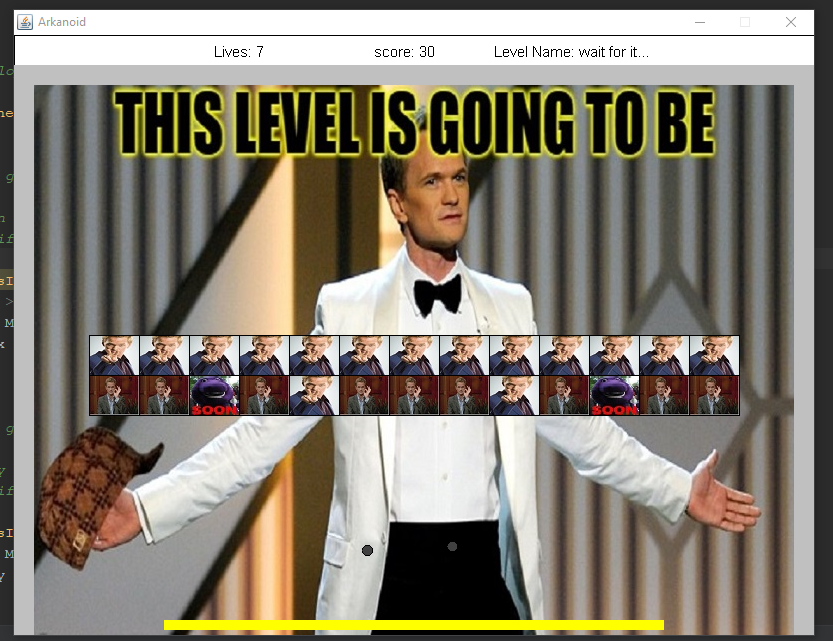833x641 pixels.
Task: Click the leftmost block in the top row
Action: tap(114, 355)
